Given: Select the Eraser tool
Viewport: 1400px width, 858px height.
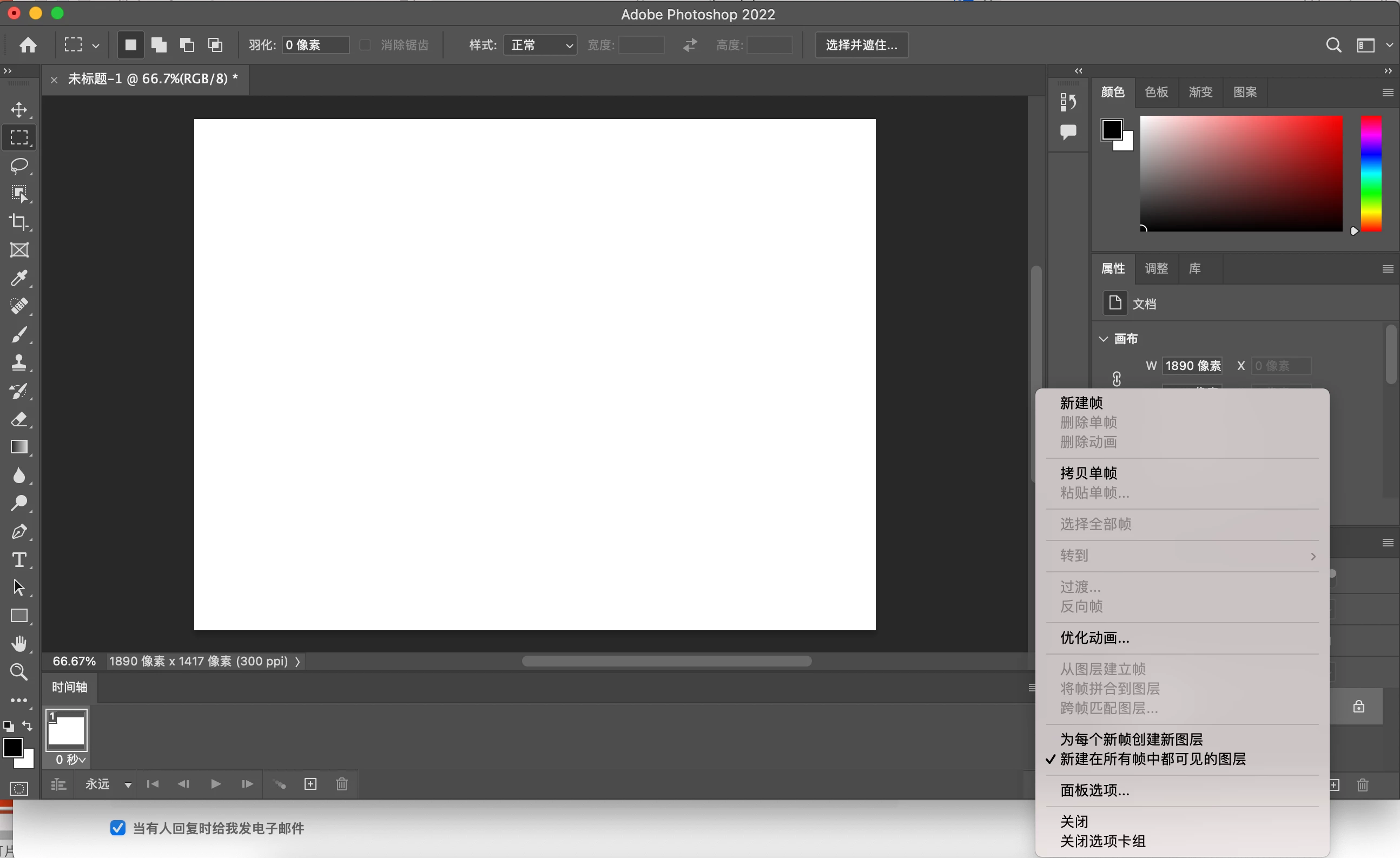Looking at the screenshot, I should 19,419.
